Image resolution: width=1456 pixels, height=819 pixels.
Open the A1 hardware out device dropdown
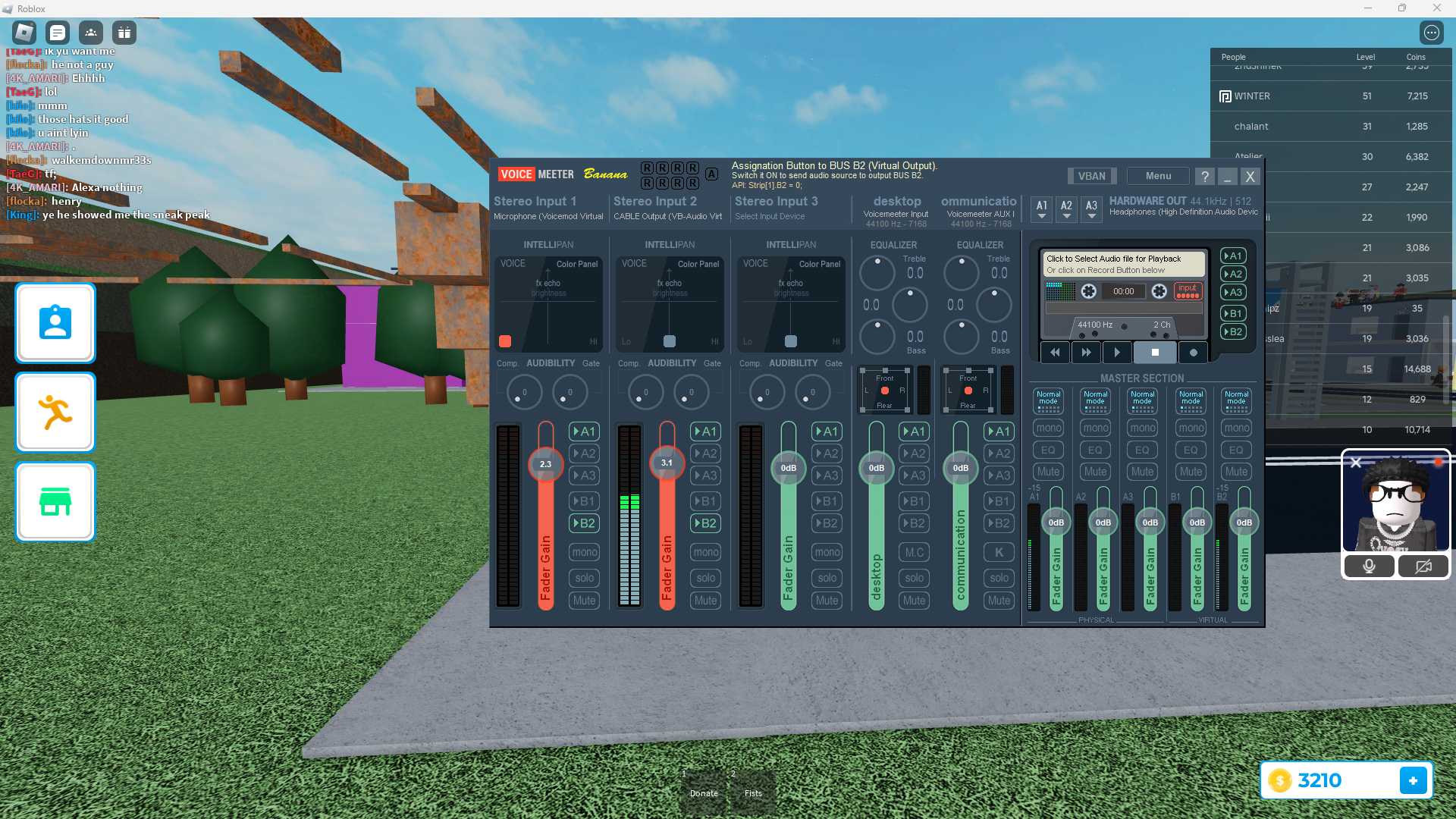pos(1042,209)
